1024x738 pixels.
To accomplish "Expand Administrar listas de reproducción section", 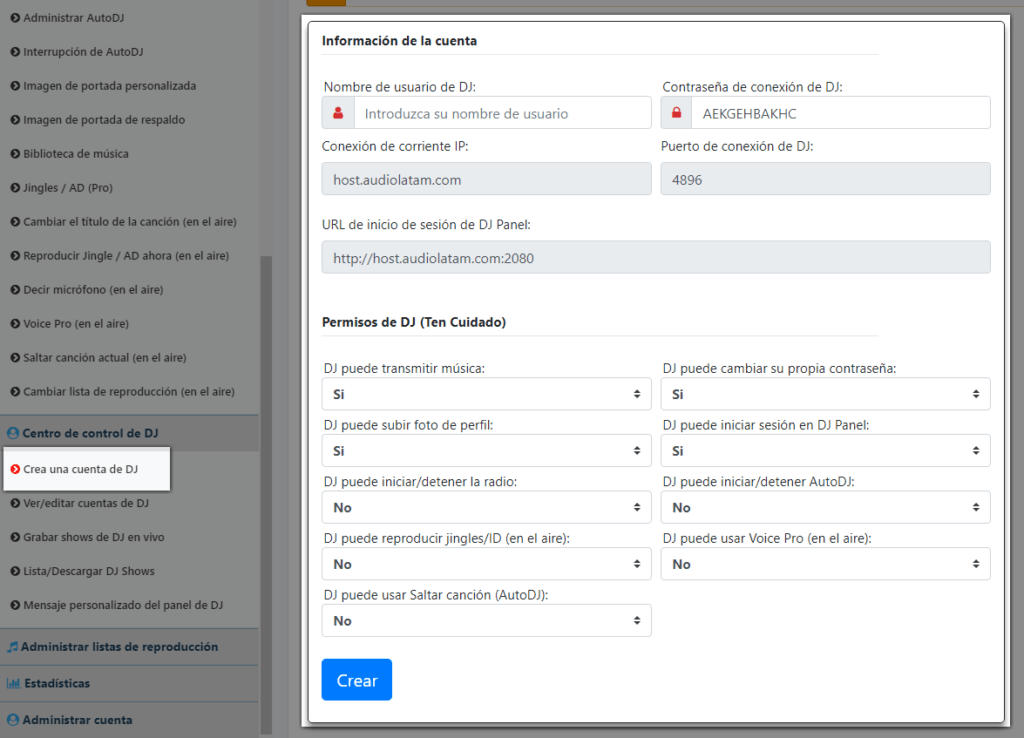I will [x=129, y=647].
